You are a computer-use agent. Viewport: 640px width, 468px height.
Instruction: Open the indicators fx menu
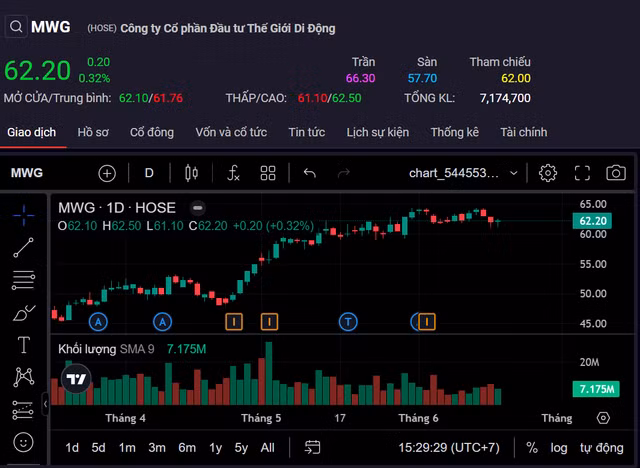click(x=233, y=173)
